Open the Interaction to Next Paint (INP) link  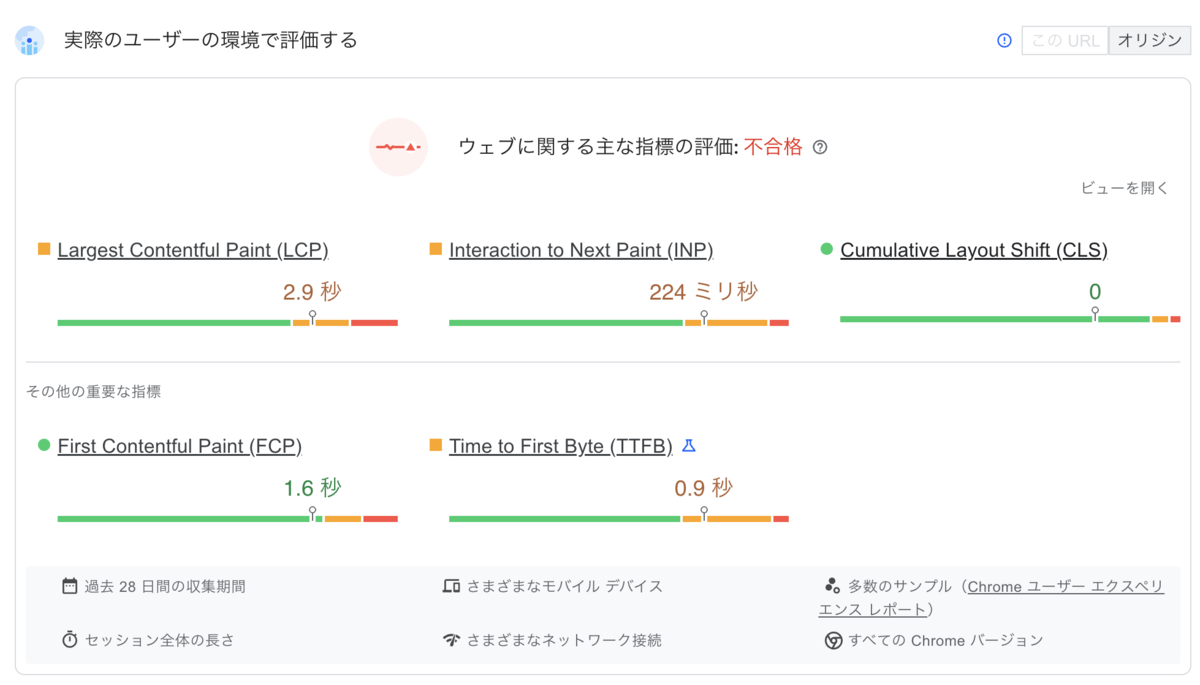pyautogui.click(x=581, y=250)
